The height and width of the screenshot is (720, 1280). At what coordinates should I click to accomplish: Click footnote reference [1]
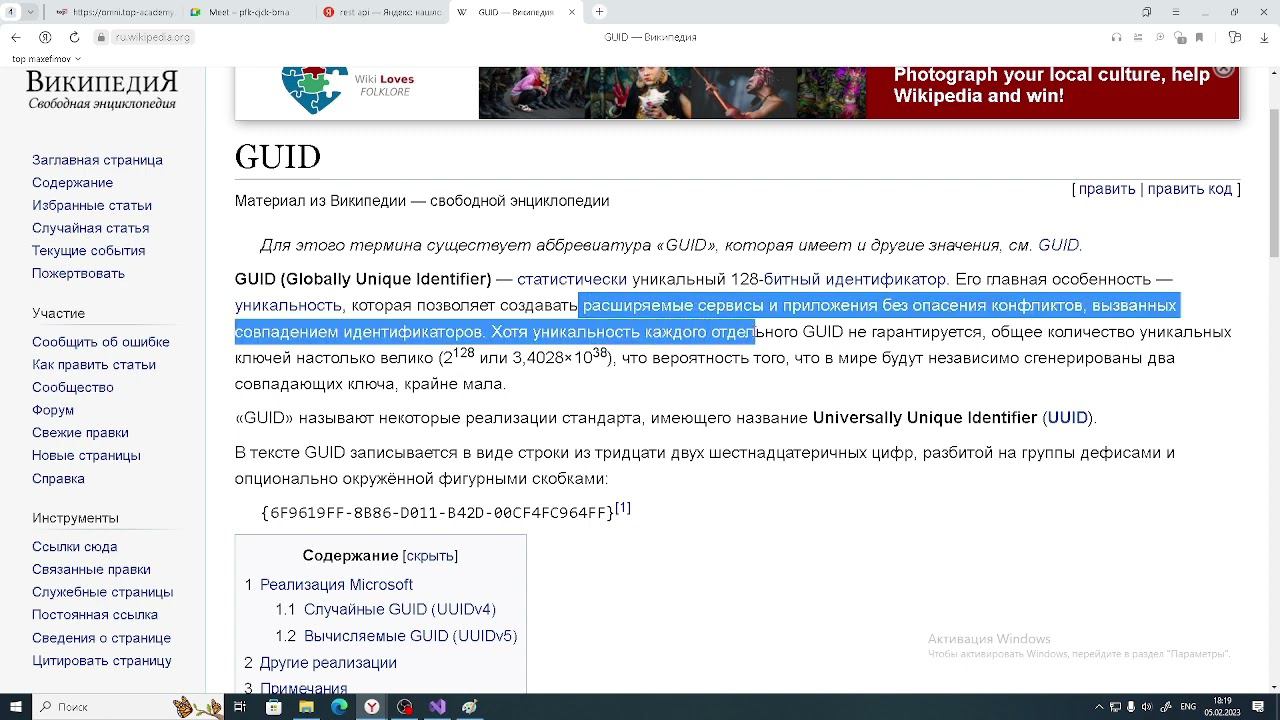(623, 508)
